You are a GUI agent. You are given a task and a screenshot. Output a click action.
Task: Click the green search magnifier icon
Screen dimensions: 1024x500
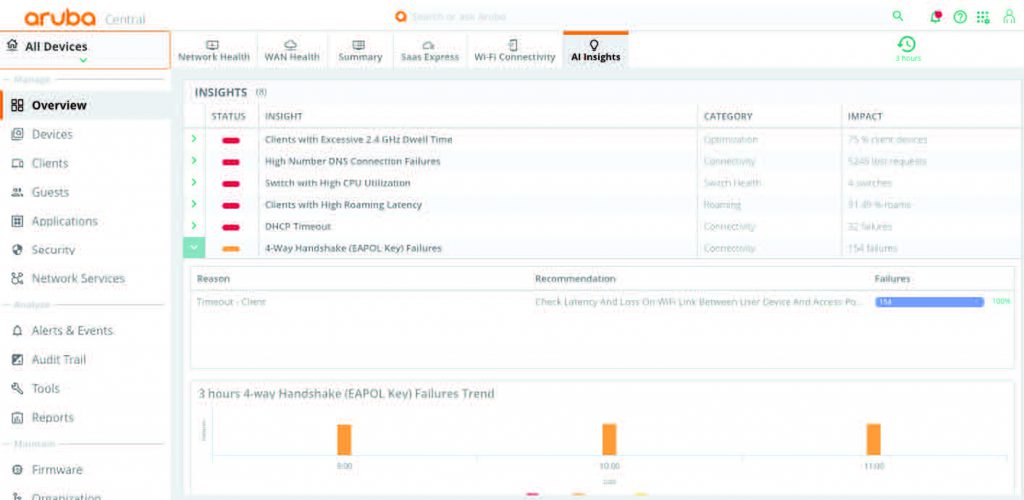898,17
